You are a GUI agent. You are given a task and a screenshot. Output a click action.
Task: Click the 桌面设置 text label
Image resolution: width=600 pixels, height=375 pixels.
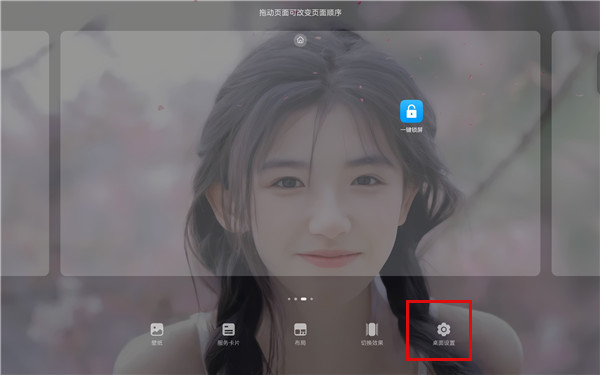[x=443, y=343]
